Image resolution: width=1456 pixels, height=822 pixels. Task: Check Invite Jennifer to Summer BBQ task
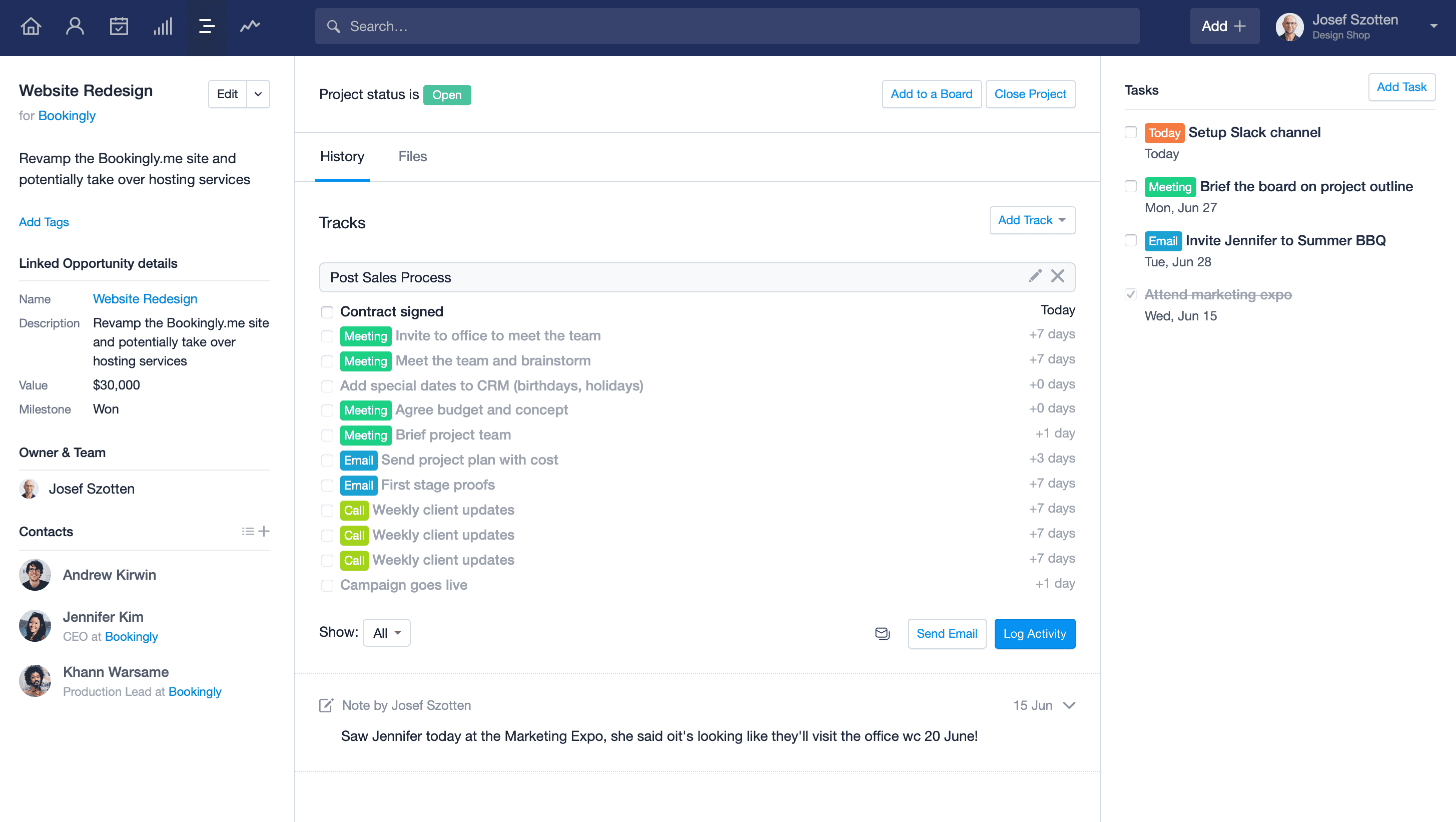[x=1130, y=240]
